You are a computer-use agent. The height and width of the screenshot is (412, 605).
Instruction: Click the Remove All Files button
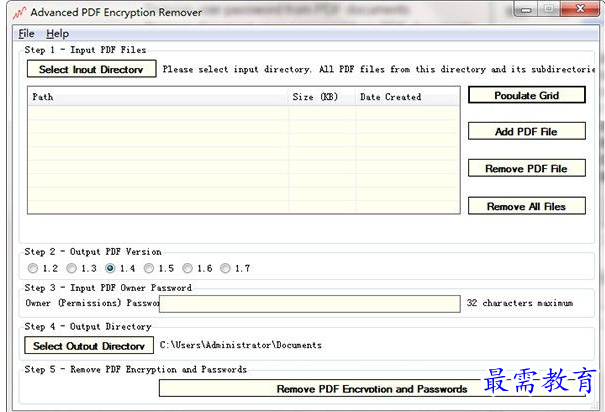tap(527, 206)
